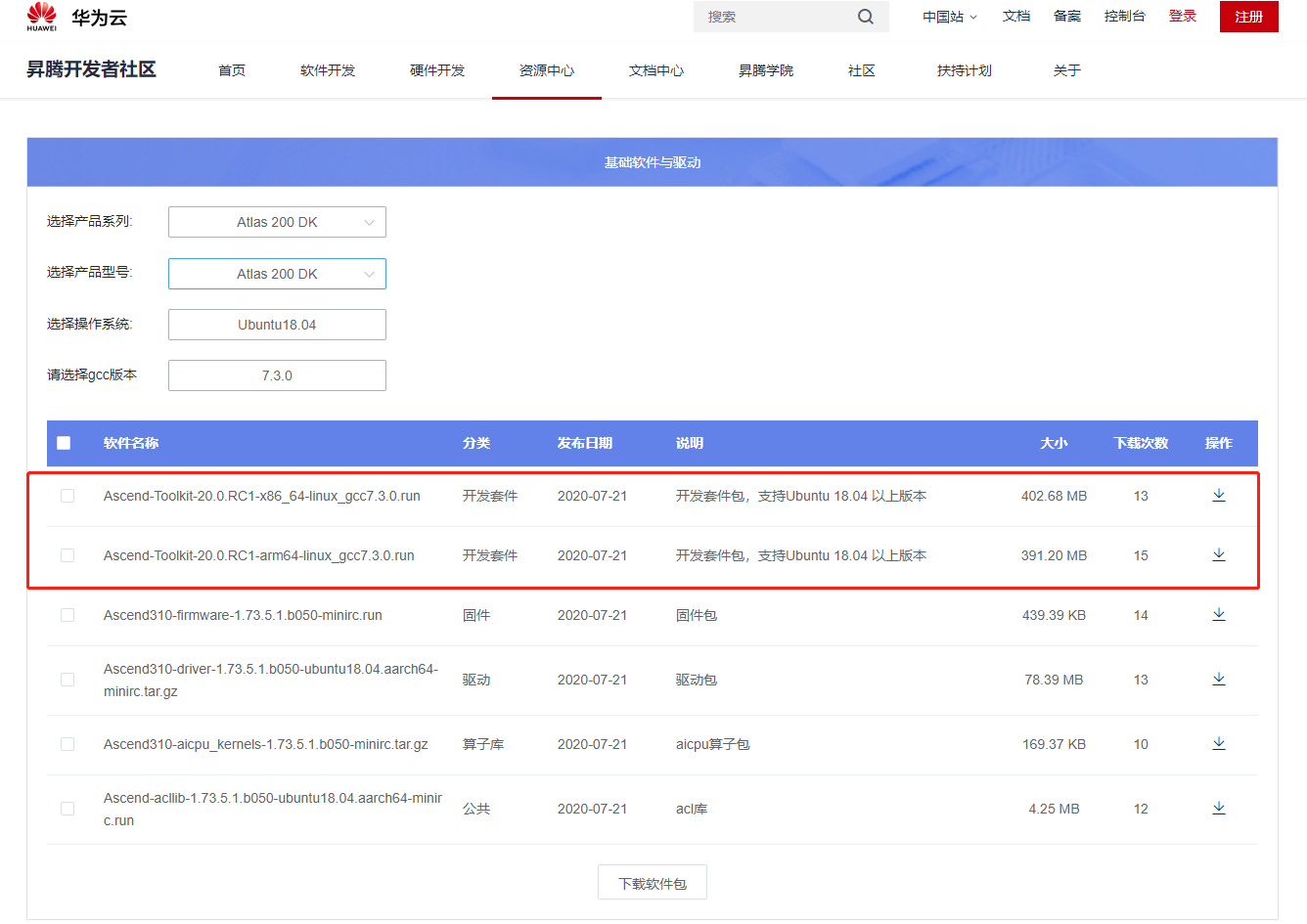Open the 控制台 link
This screenshot has height=924, width=1307.
pyautogui.click(x=1125, y=16)
